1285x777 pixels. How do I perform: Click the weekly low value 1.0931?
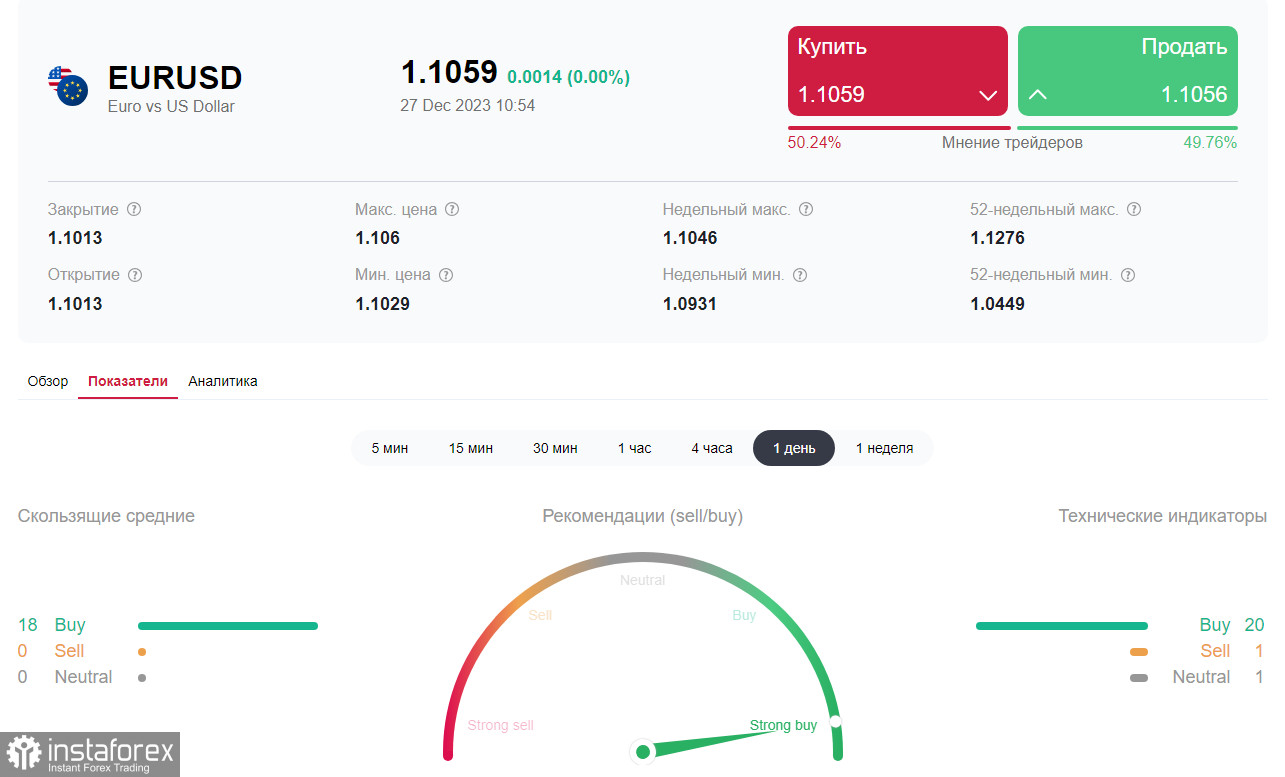tap(690, 304)
